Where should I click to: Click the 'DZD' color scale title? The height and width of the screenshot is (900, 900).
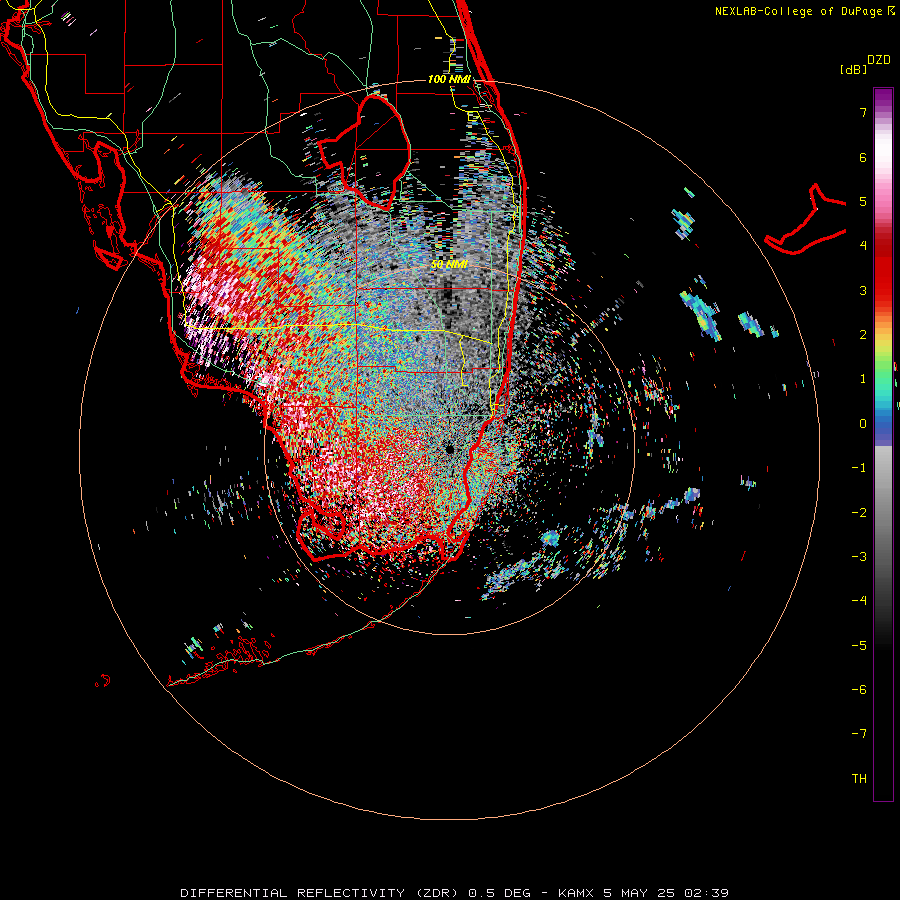879,60
